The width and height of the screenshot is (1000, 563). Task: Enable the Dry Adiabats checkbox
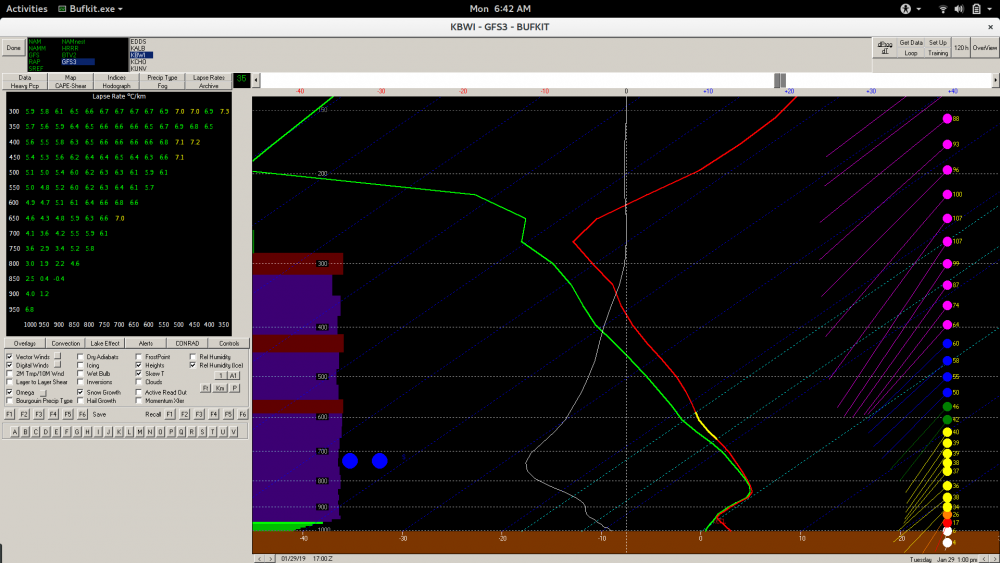coord(80,357)
